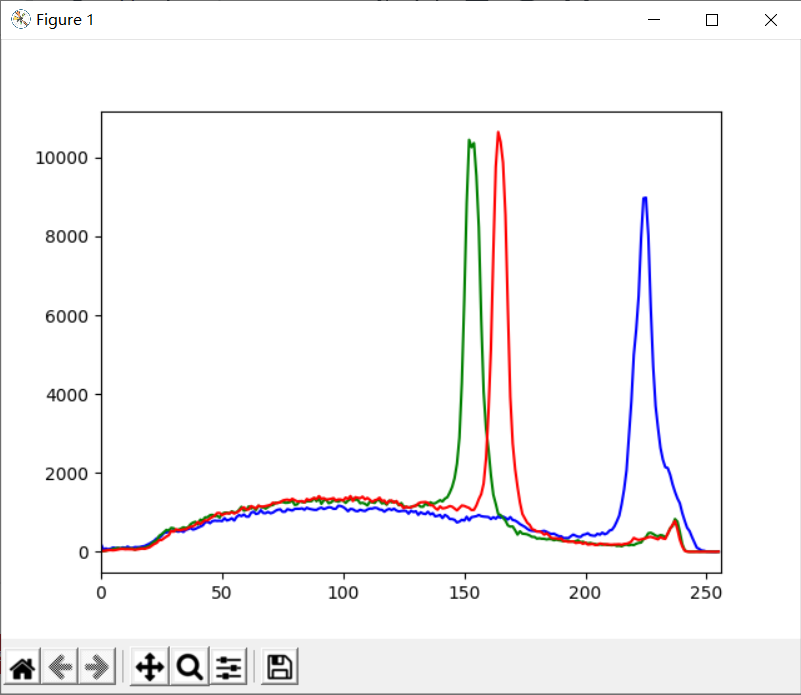Minimize the Figure 1 window
The width and height of the screenshot is (801, 695).
click(654, 20)
